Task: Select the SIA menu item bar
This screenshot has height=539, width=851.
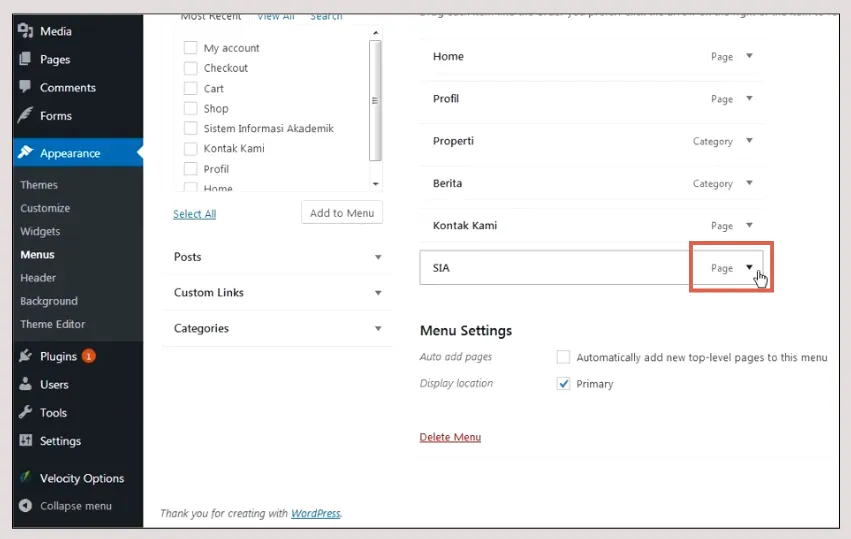Action: (x=592, y=268)
